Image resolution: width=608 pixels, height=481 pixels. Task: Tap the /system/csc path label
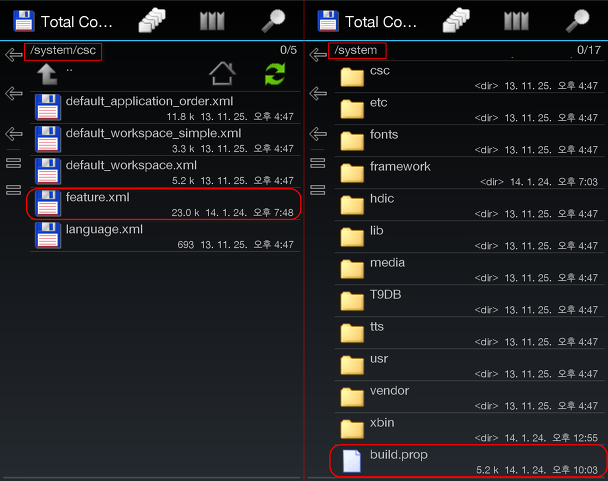click(x=63, y=50)
